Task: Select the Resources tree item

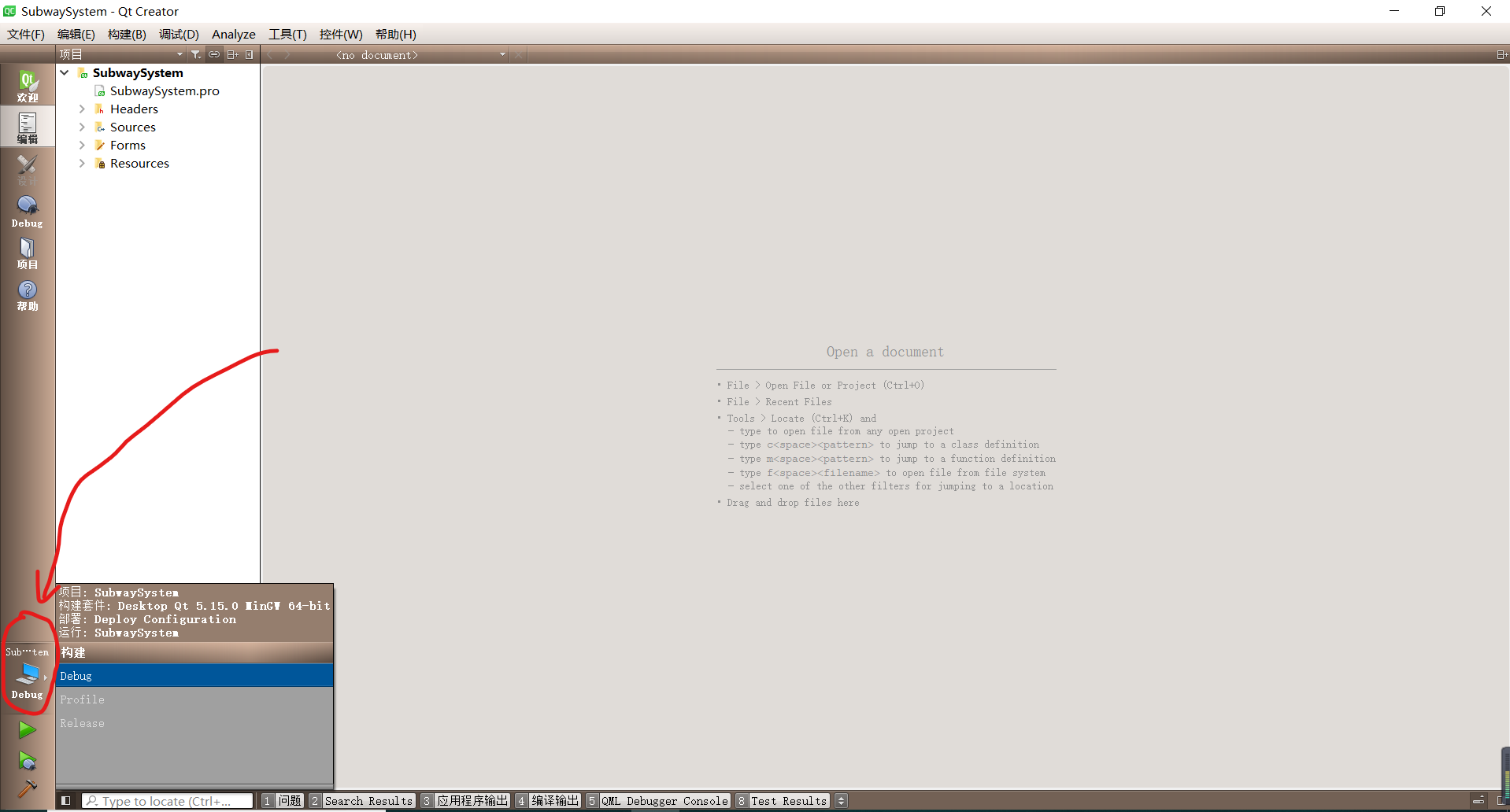Action: [x=139, y=163]
